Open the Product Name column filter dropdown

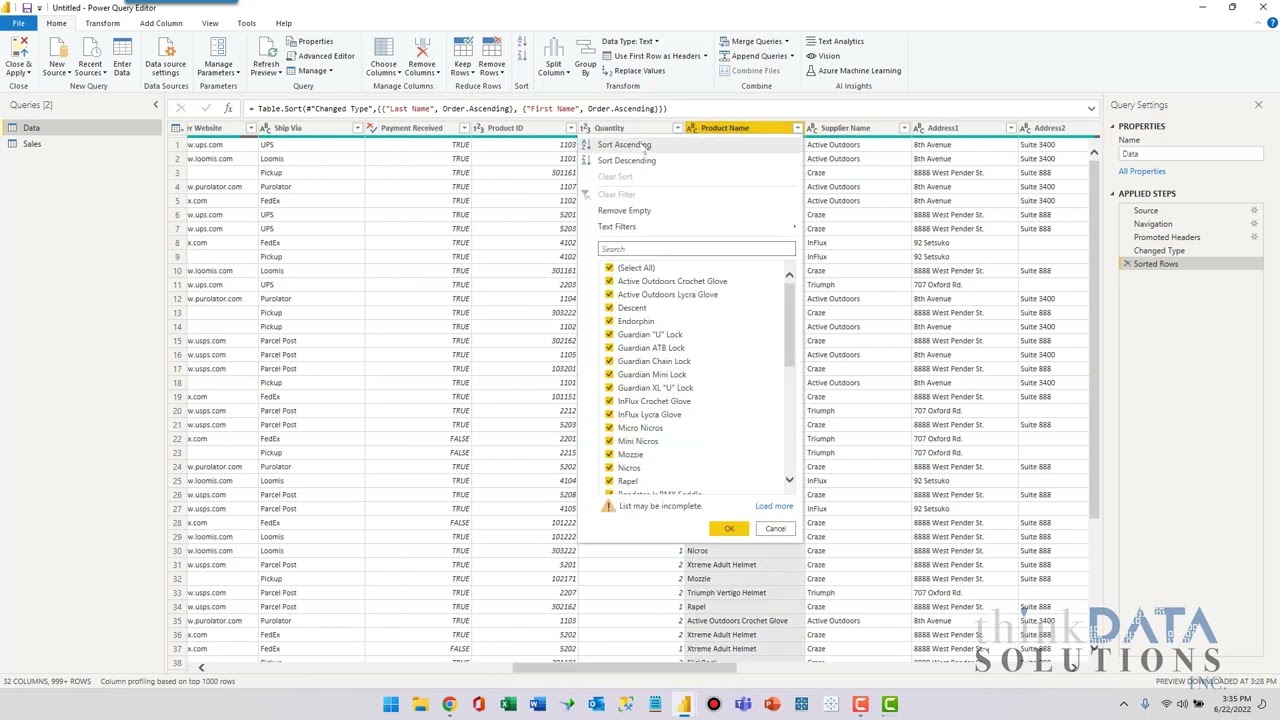(797, 128)
